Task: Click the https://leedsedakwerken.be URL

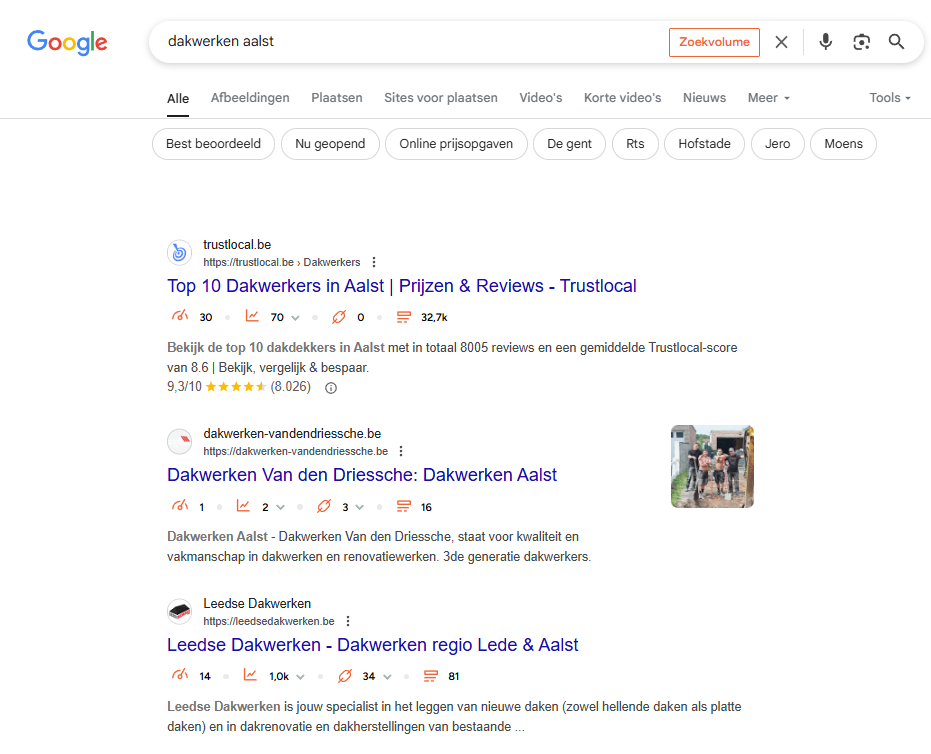Action: [268, 621]
